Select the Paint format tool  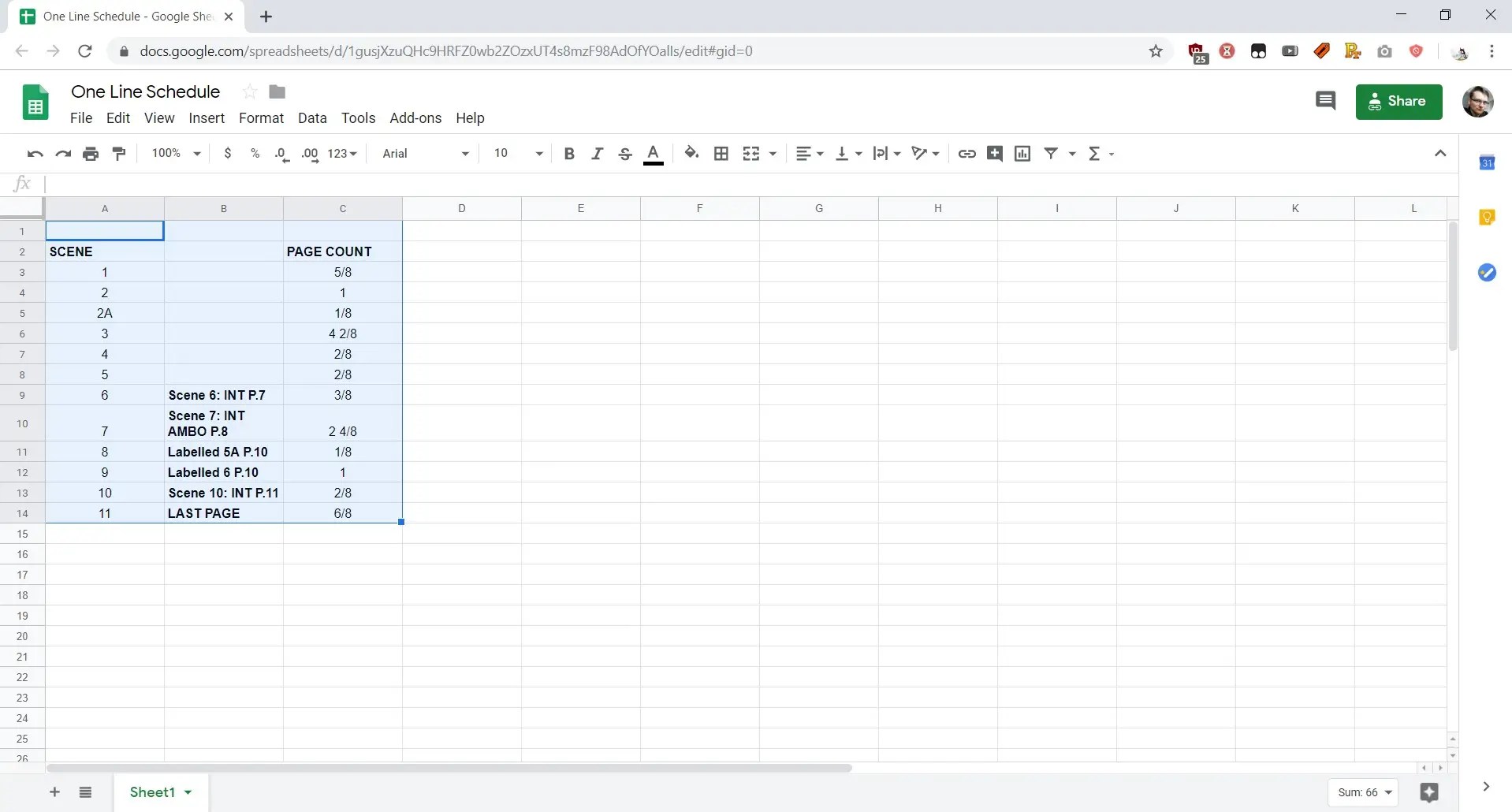(x=119, y=154)
